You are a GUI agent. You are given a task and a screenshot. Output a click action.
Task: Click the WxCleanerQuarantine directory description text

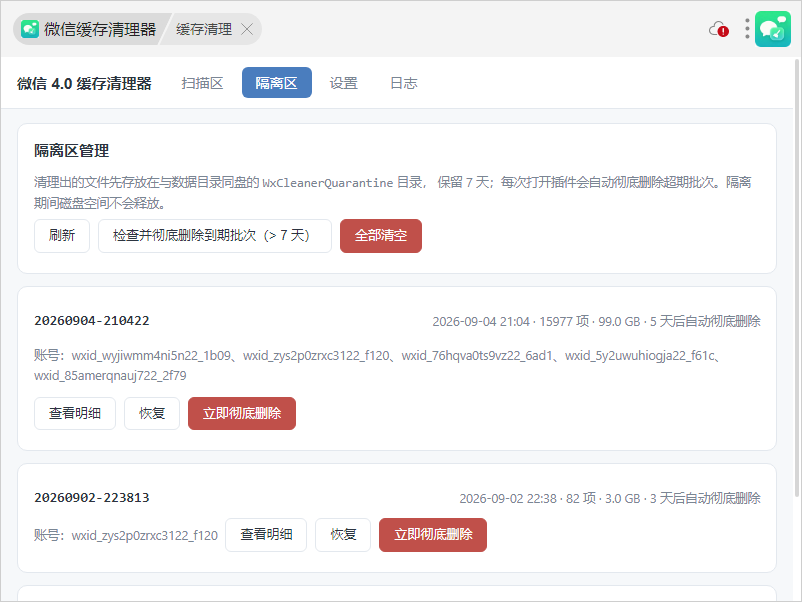pyautogui.click(x=392, y=193)
